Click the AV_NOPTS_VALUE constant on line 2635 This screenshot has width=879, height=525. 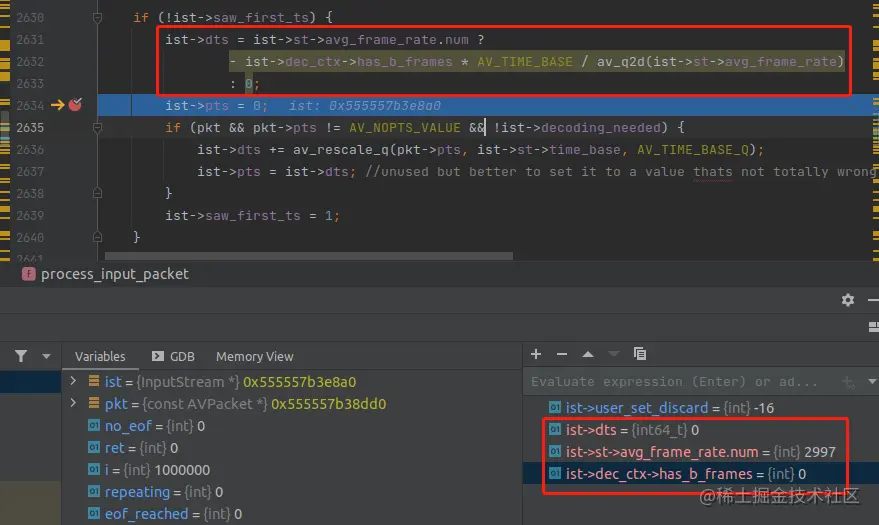[x=405, y=128]
